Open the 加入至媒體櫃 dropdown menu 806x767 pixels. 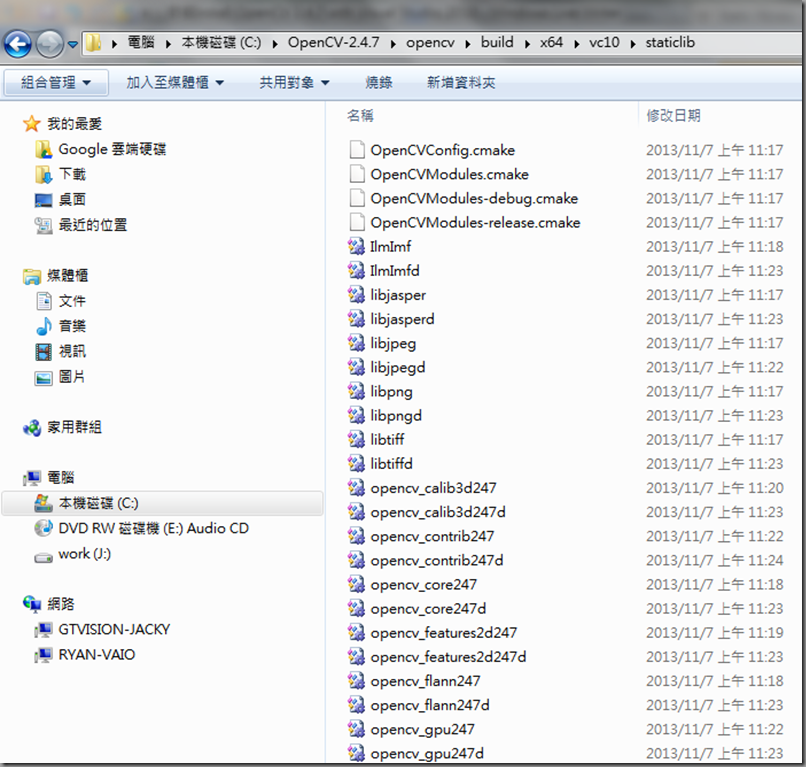click(x=175, y=82)
